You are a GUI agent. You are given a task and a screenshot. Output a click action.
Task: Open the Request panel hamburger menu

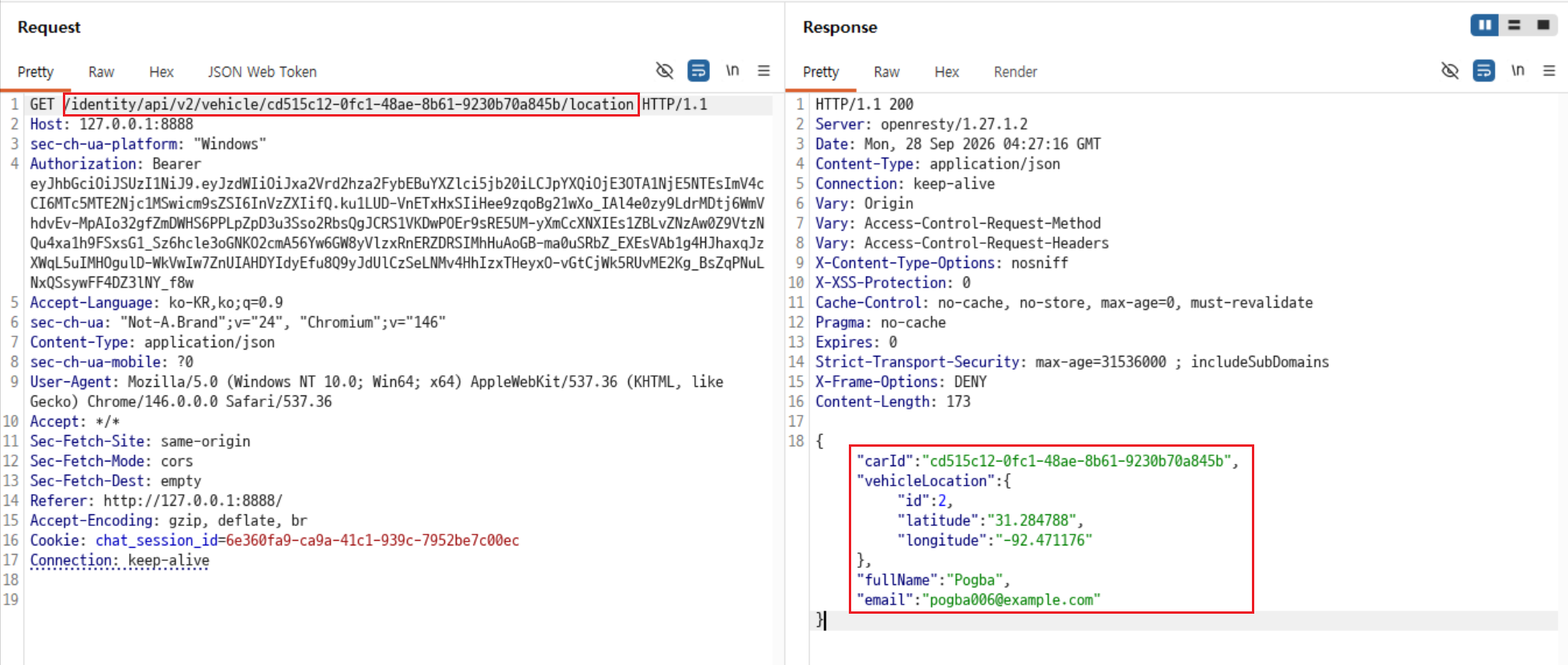764,71
